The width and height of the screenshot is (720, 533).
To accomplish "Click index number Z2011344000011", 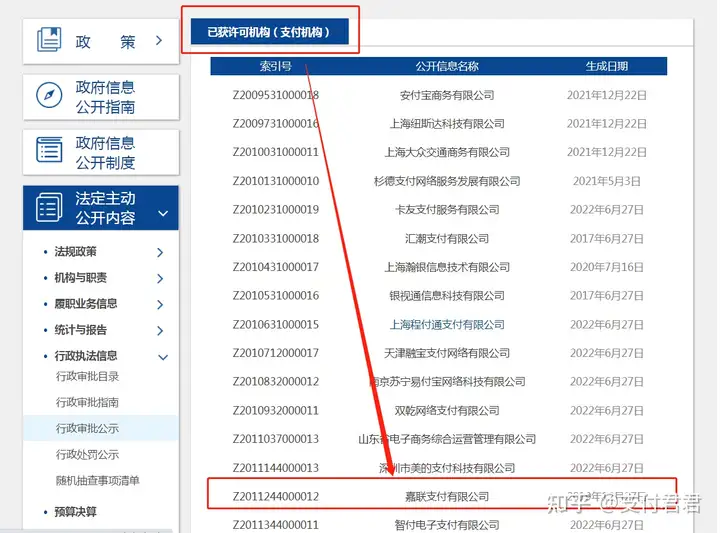I will [x=276, y=525].
